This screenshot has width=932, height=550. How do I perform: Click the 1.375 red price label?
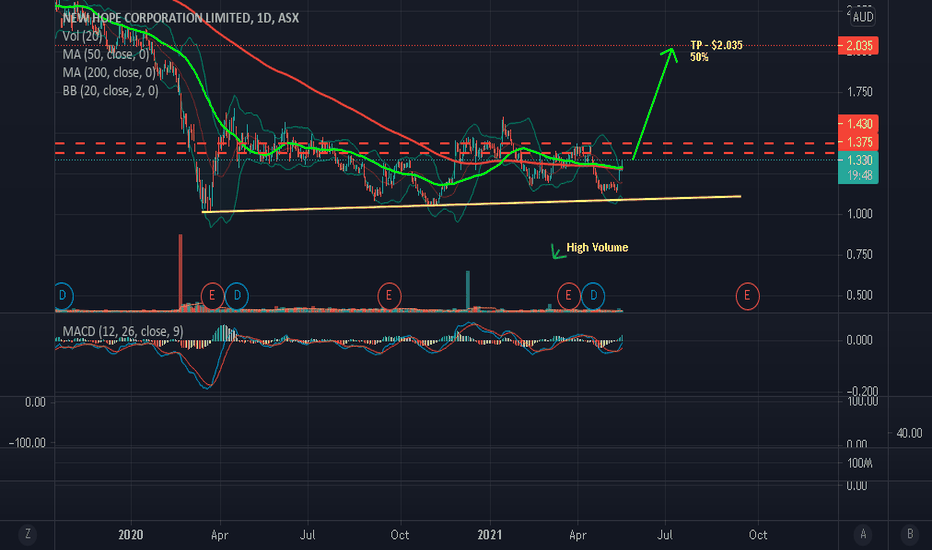[858, 142]
